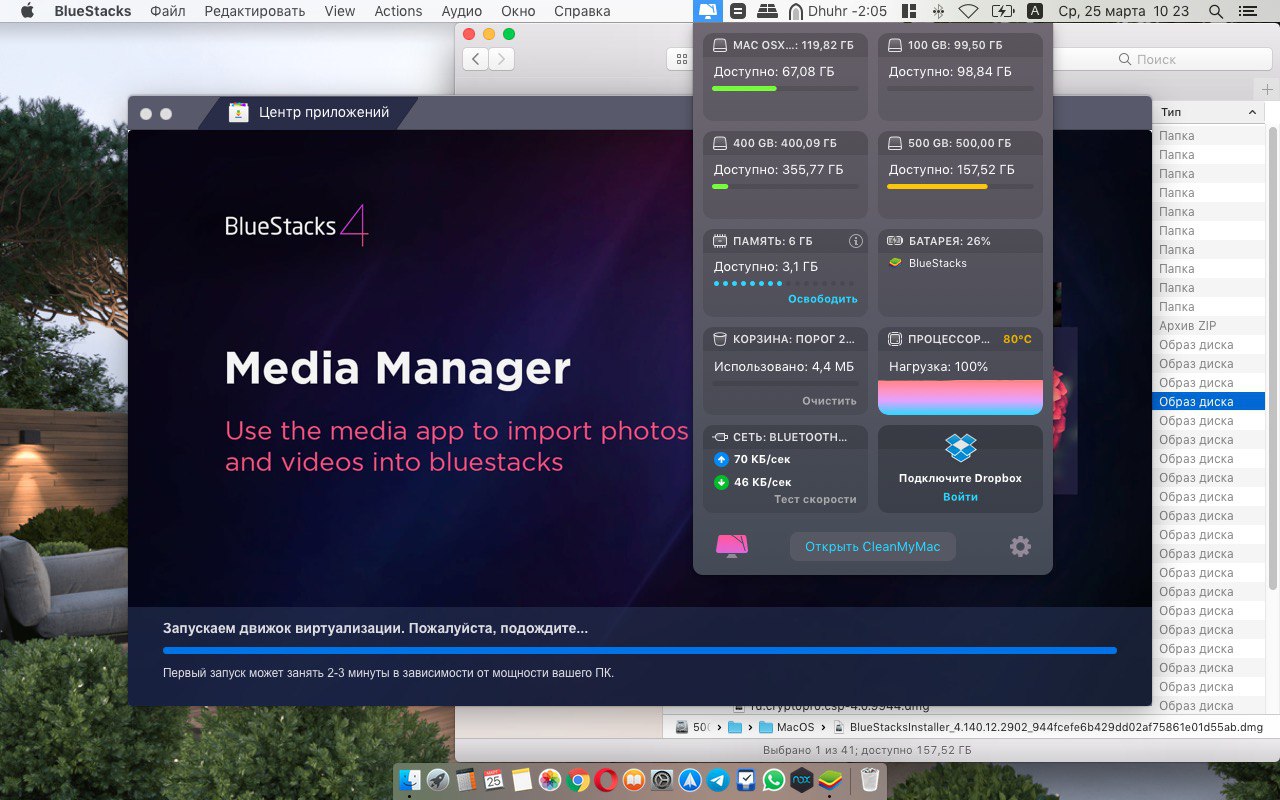1280x800 pixels.
Task: Open the Файл menu
Action: coord(168,11)
